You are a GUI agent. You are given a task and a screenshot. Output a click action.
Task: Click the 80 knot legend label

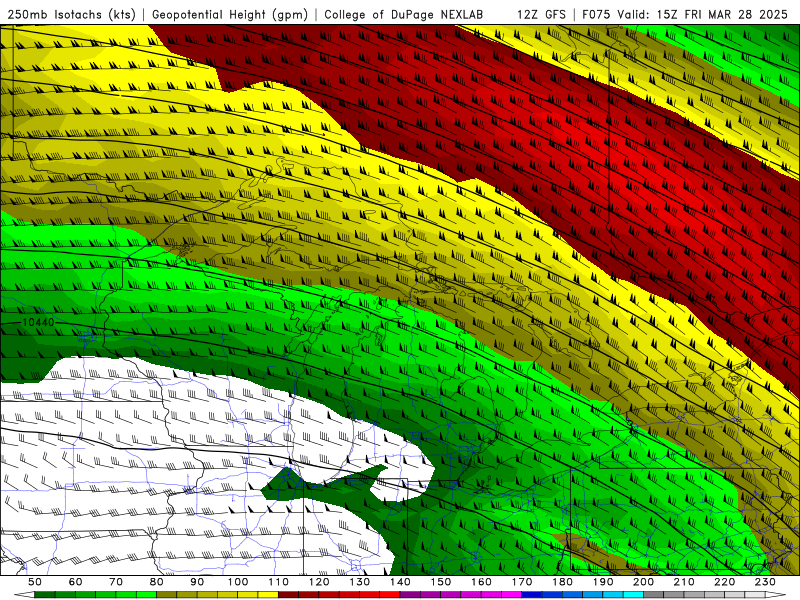(x=157, y=582)
